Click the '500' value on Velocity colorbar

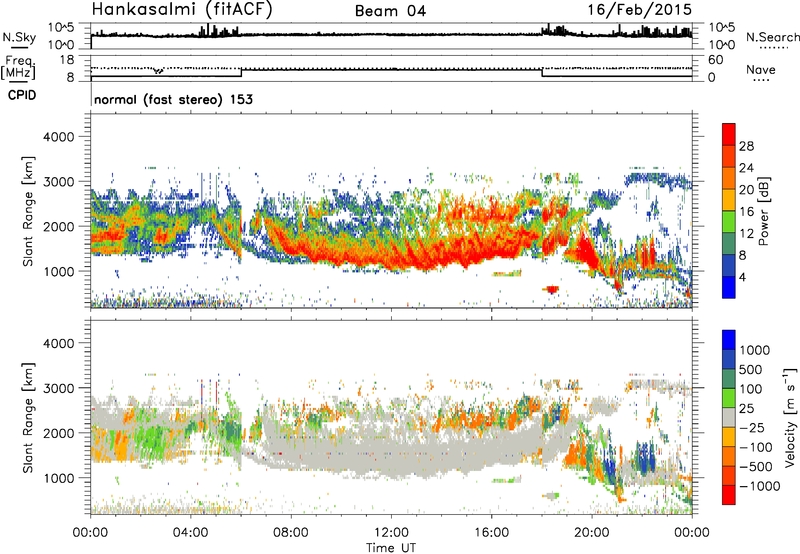[x=751, y=370]
